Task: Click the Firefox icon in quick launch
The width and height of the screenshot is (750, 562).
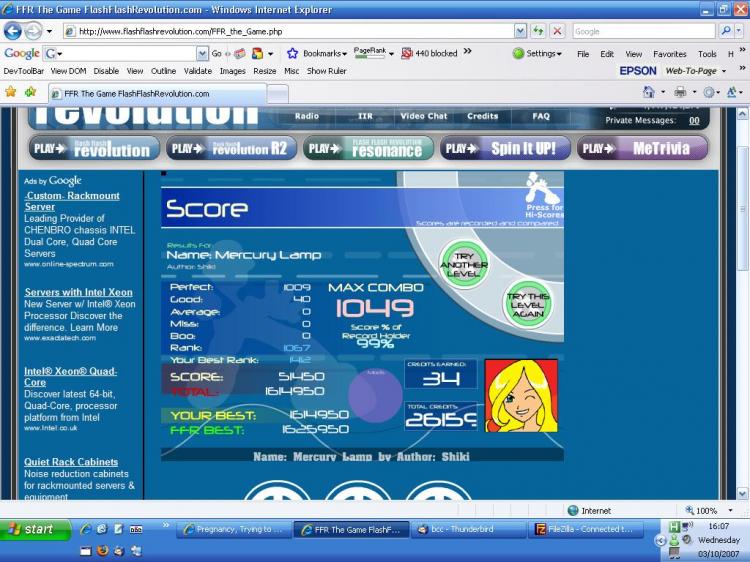Action: (102, 551)
